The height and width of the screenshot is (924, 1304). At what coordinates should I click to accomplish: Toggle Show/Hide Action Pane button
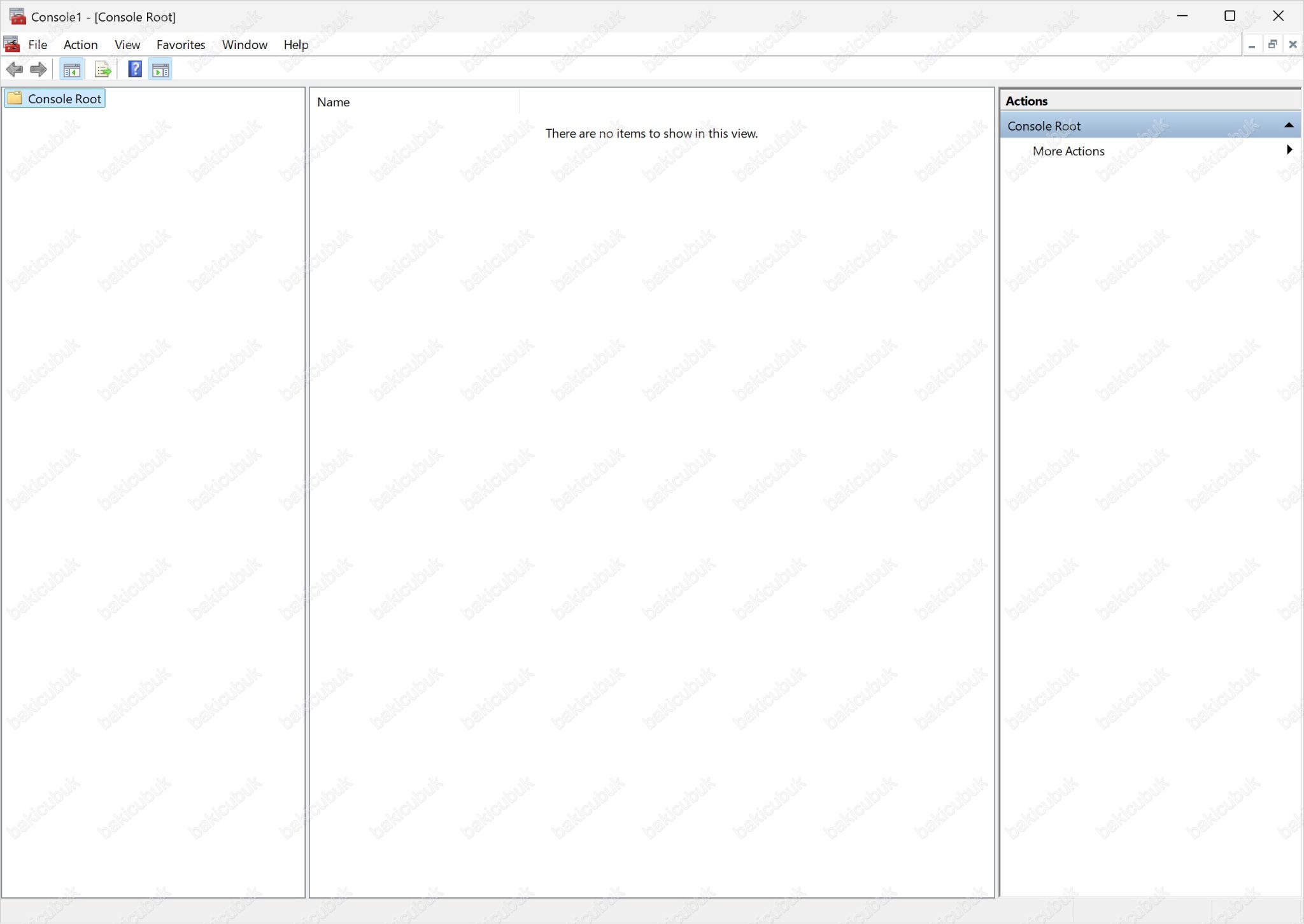tap(160, 69)
